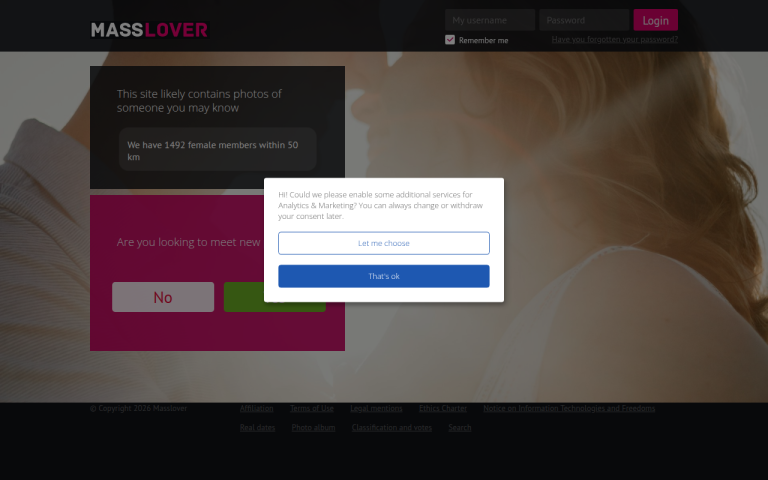Viewport: 768px width, 480px height.
Task: Click the 1492 female members text
Action: click(x=213, y=150)
